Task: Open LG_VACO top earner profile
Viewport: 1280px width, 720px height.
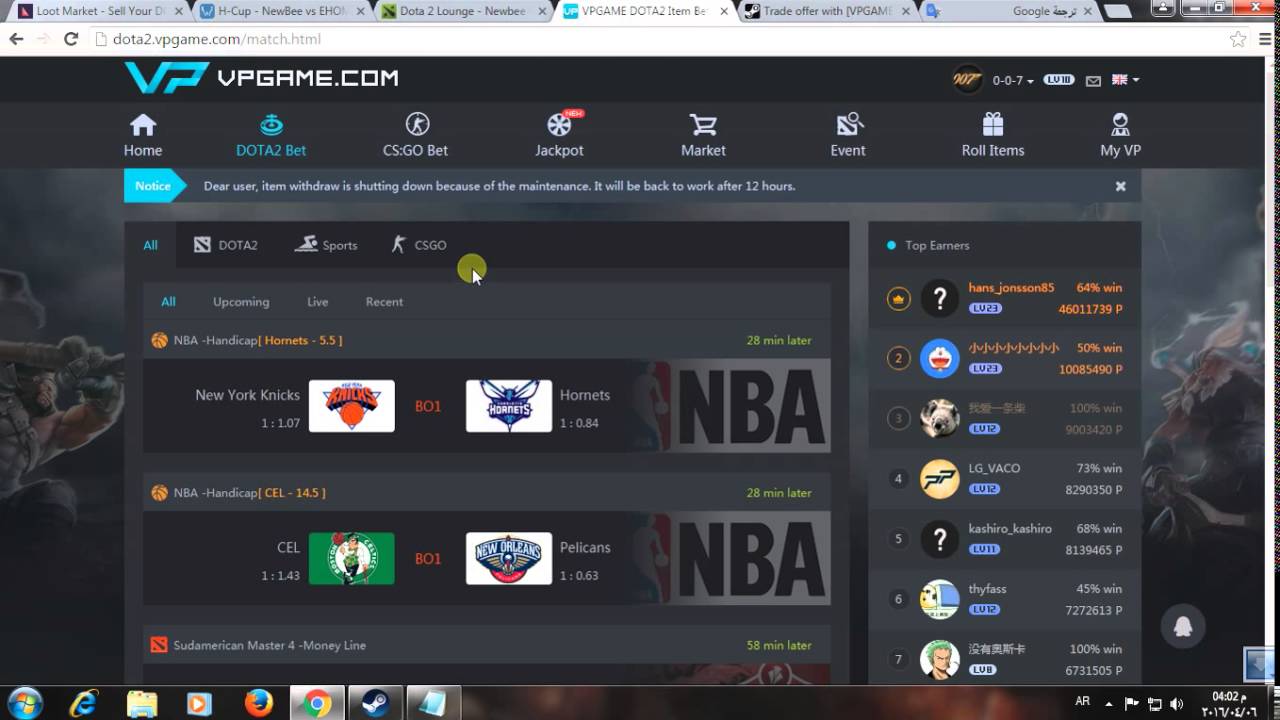Action: [994, 468]
